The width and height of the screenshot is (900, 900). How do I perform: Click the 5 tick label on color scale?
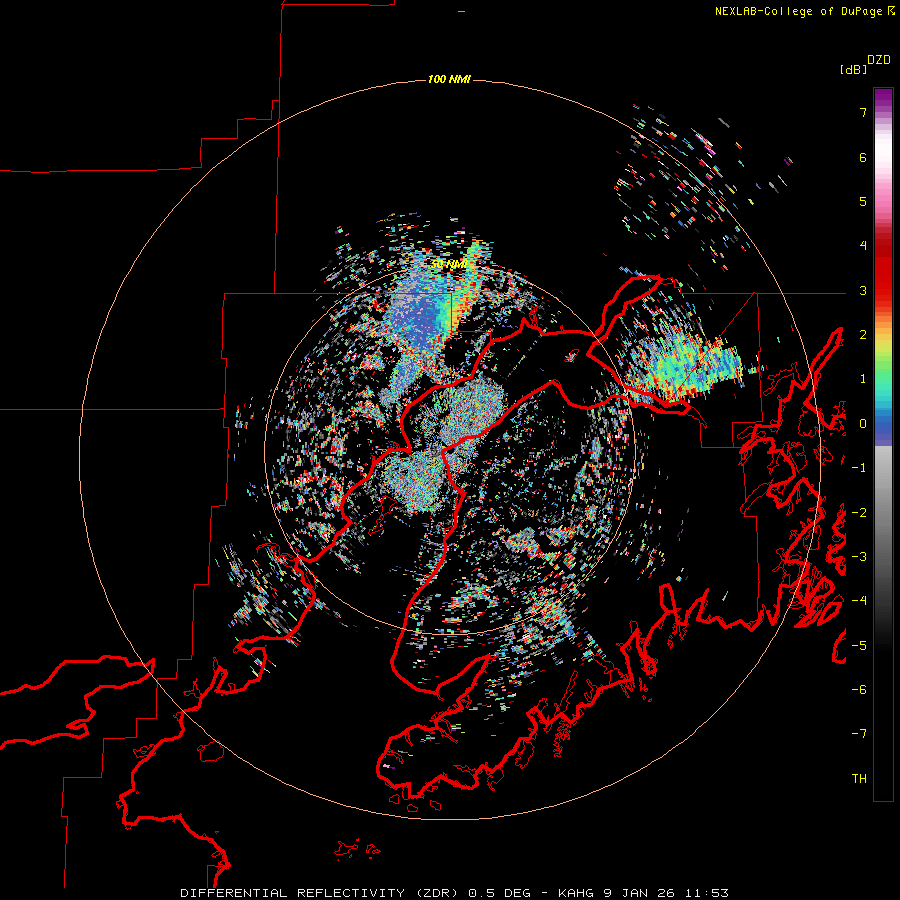click(863, 201)
